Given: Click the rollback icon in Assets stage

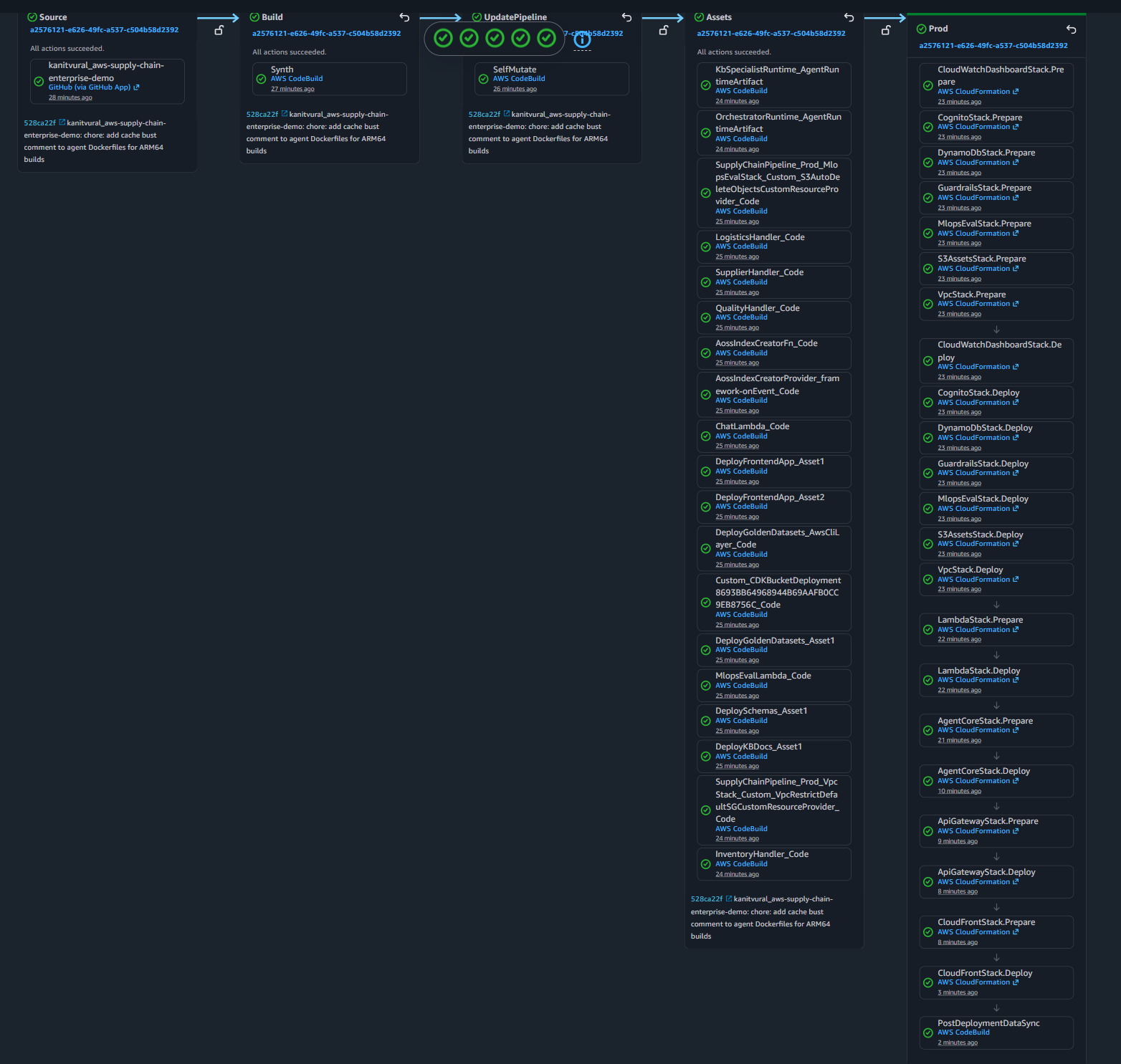Looking at the screenshot, I should [849, 17].
